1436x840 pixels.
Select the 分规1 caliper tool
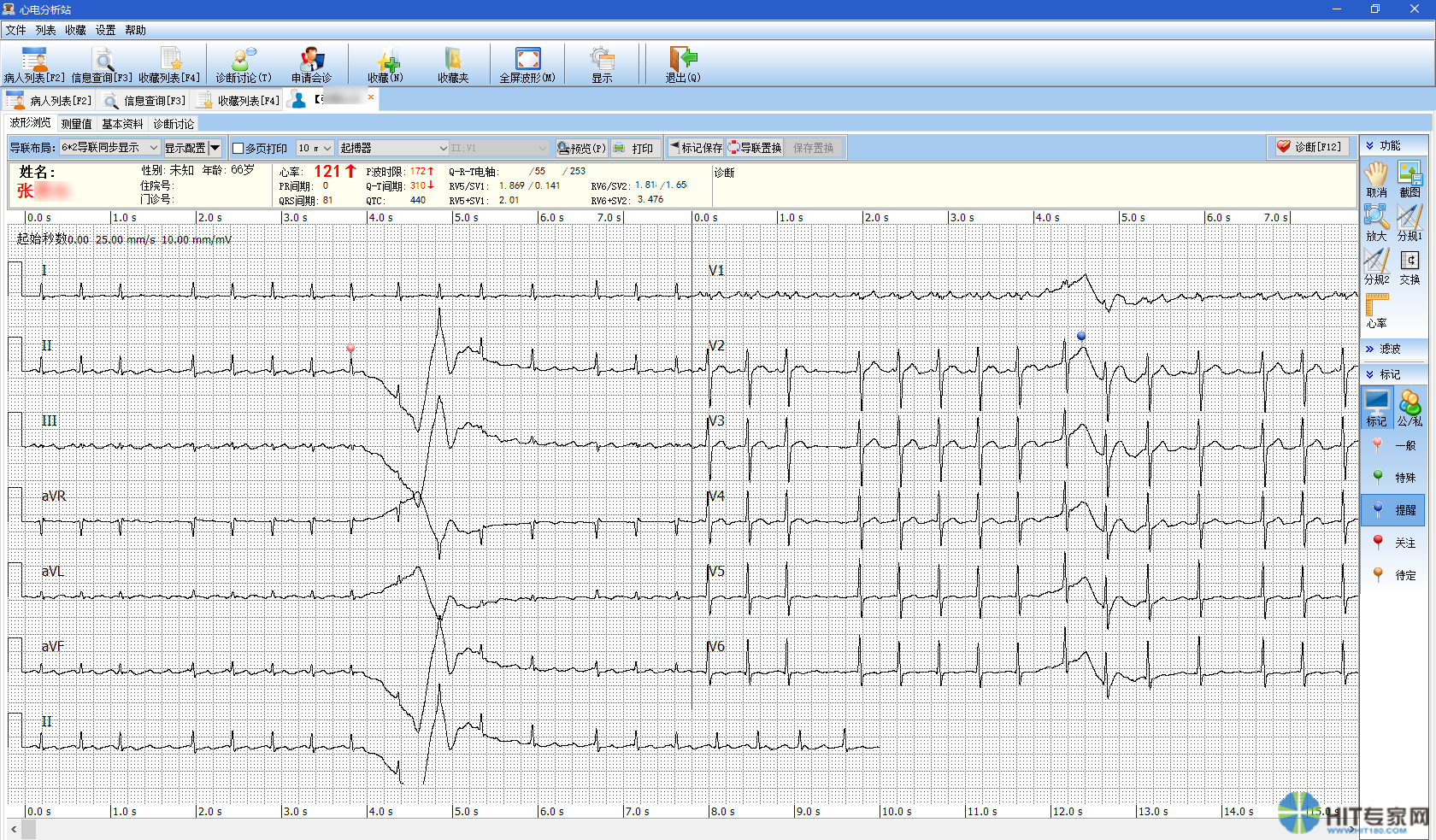pyautogui.click(x=1410, y=220)
